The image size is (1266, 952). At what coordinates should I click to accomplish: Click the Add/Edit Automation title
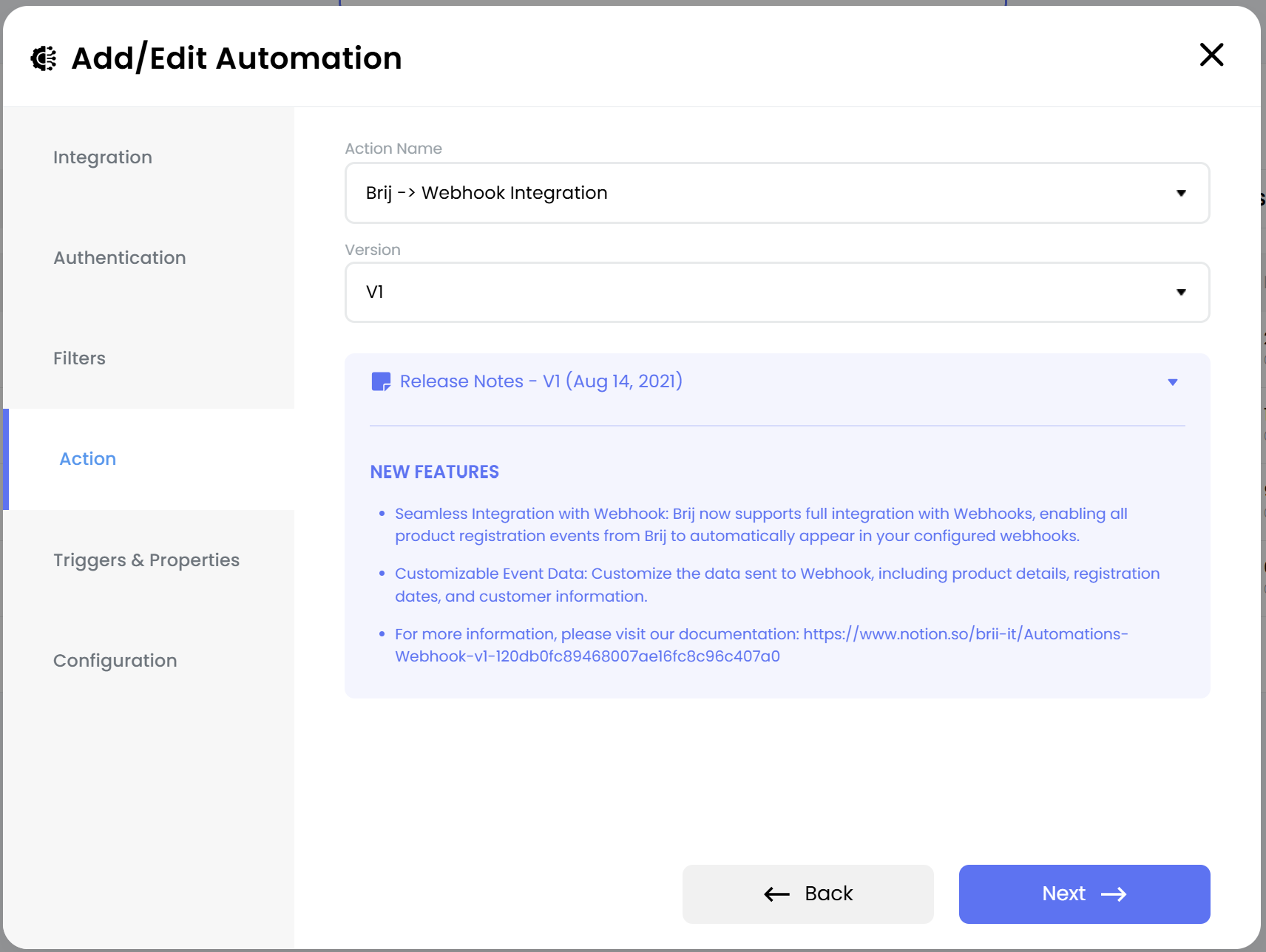pyautogui.click(x=237, y=58)
